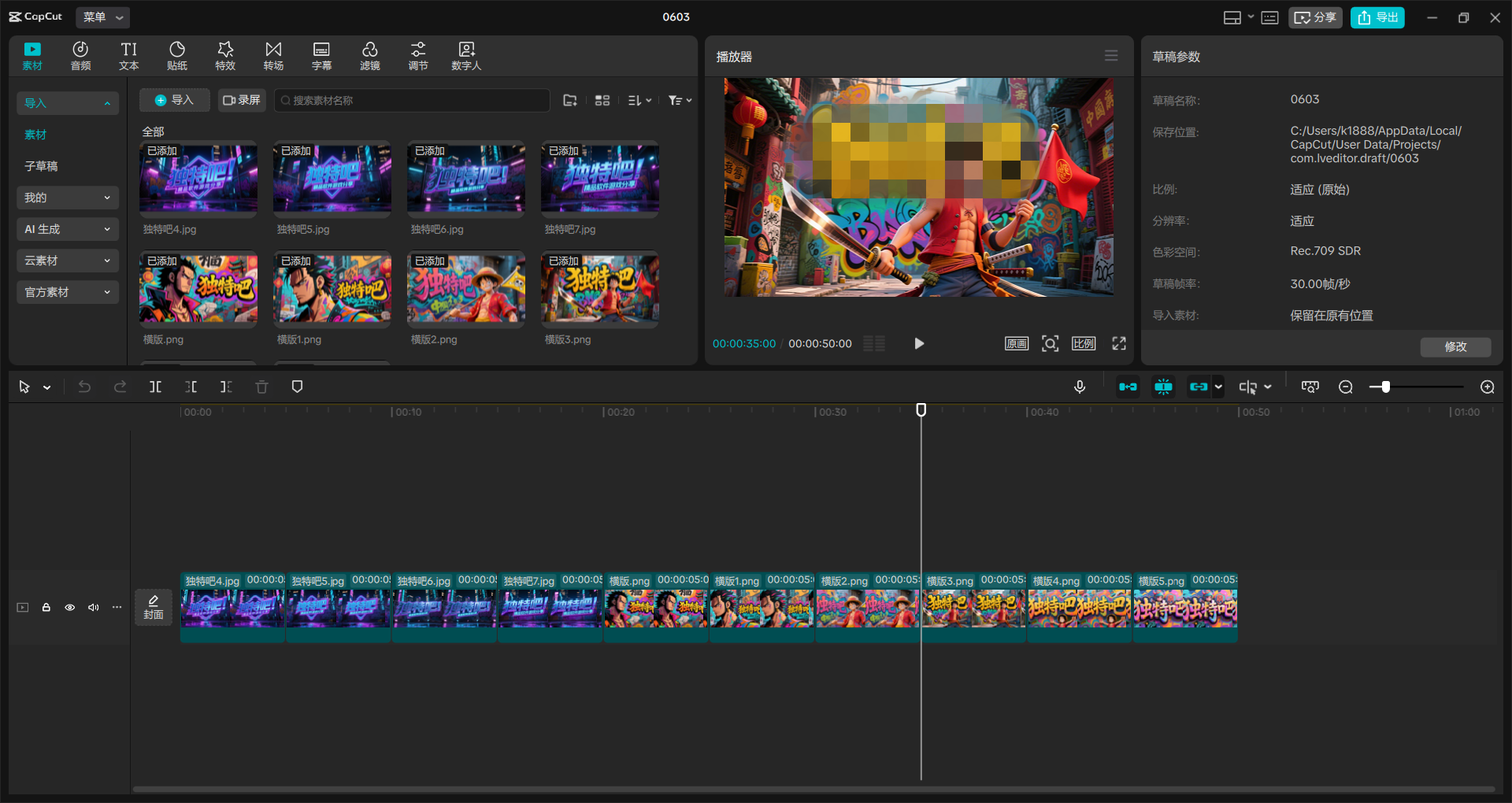This screenshot has width=1512, height=803.
Task: Click the 分享 share button
Action: [1315, 17]
